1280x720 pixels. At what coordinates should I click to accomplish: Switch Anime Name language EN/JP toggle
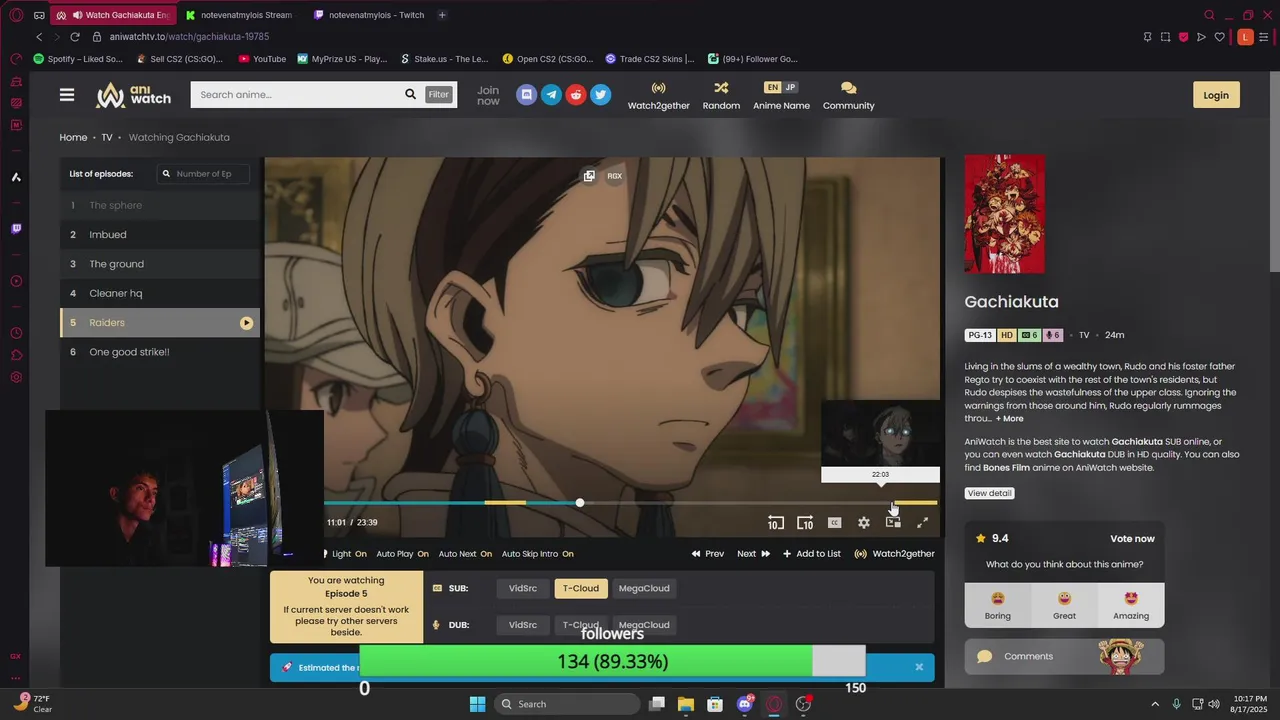click(x=781, y=88)
